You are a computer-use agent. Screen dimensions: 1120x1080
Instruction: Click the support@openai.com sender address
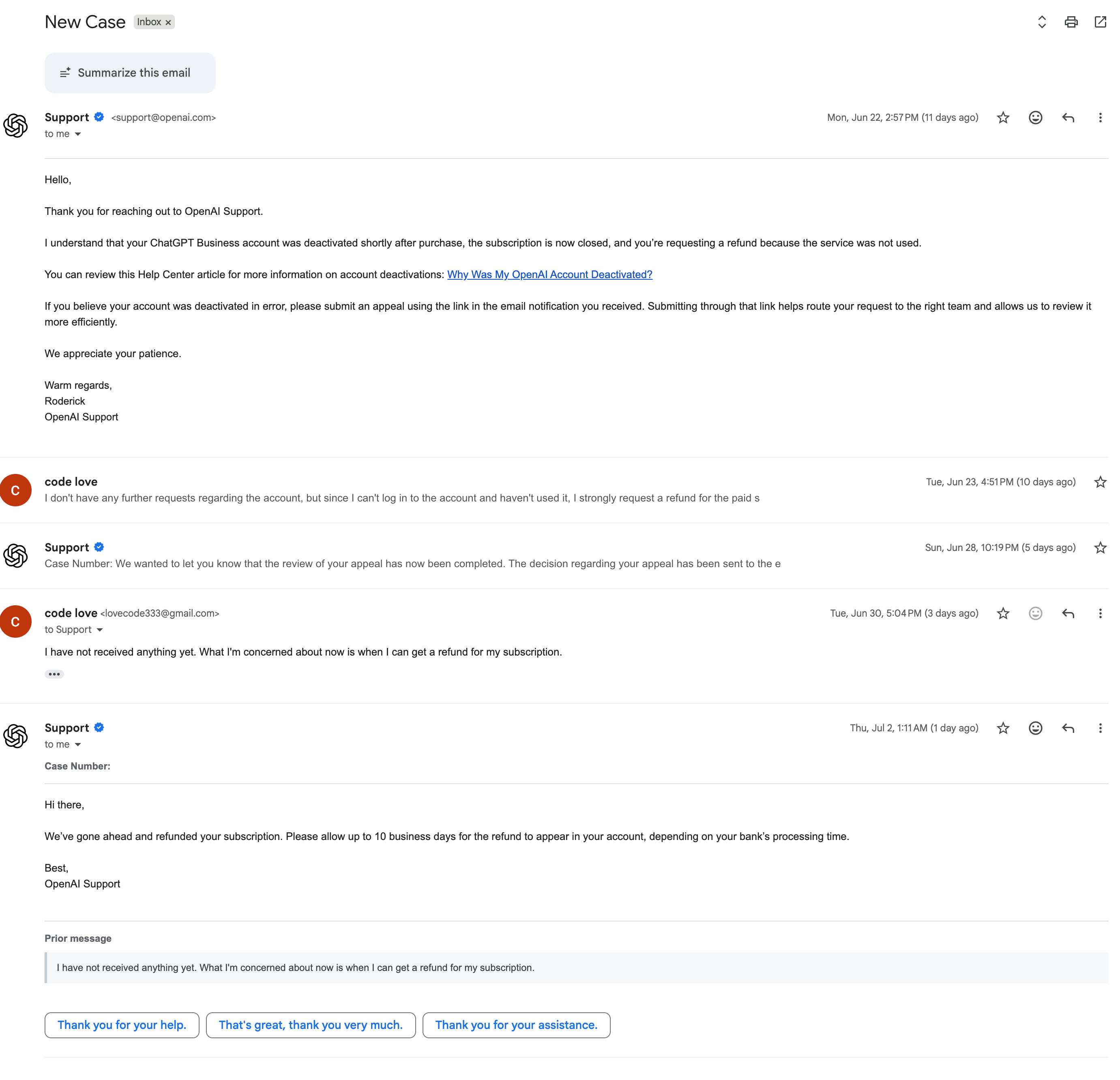tap(163, 118)
